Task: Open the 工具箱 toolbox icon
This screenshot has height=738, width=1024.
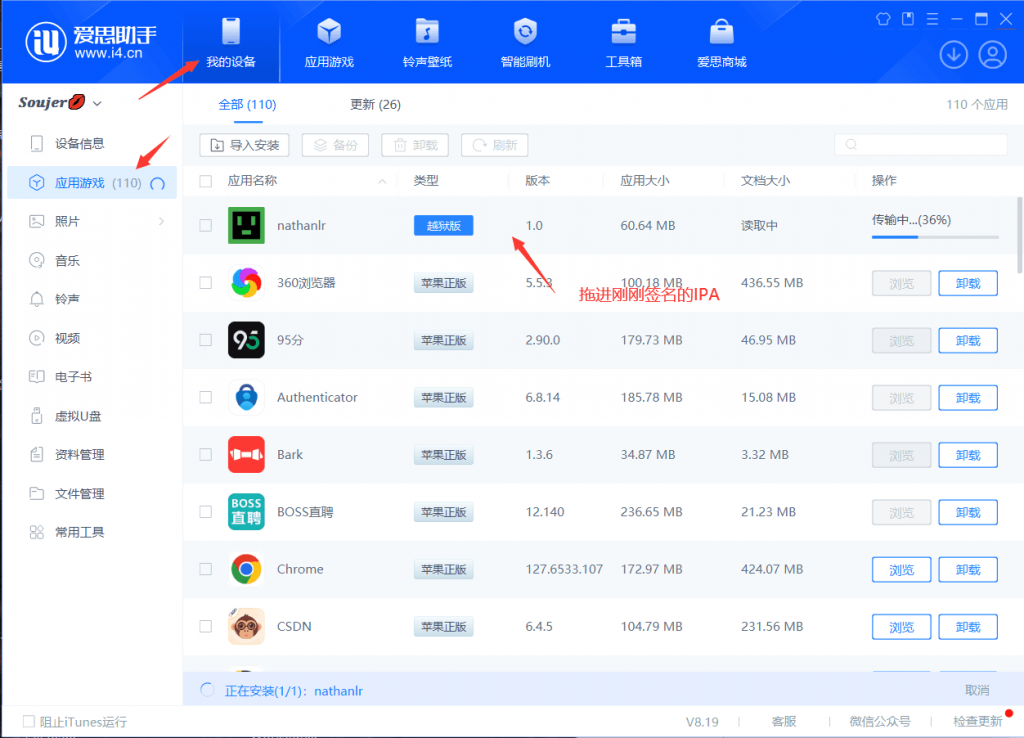Action: pos(624,31)
